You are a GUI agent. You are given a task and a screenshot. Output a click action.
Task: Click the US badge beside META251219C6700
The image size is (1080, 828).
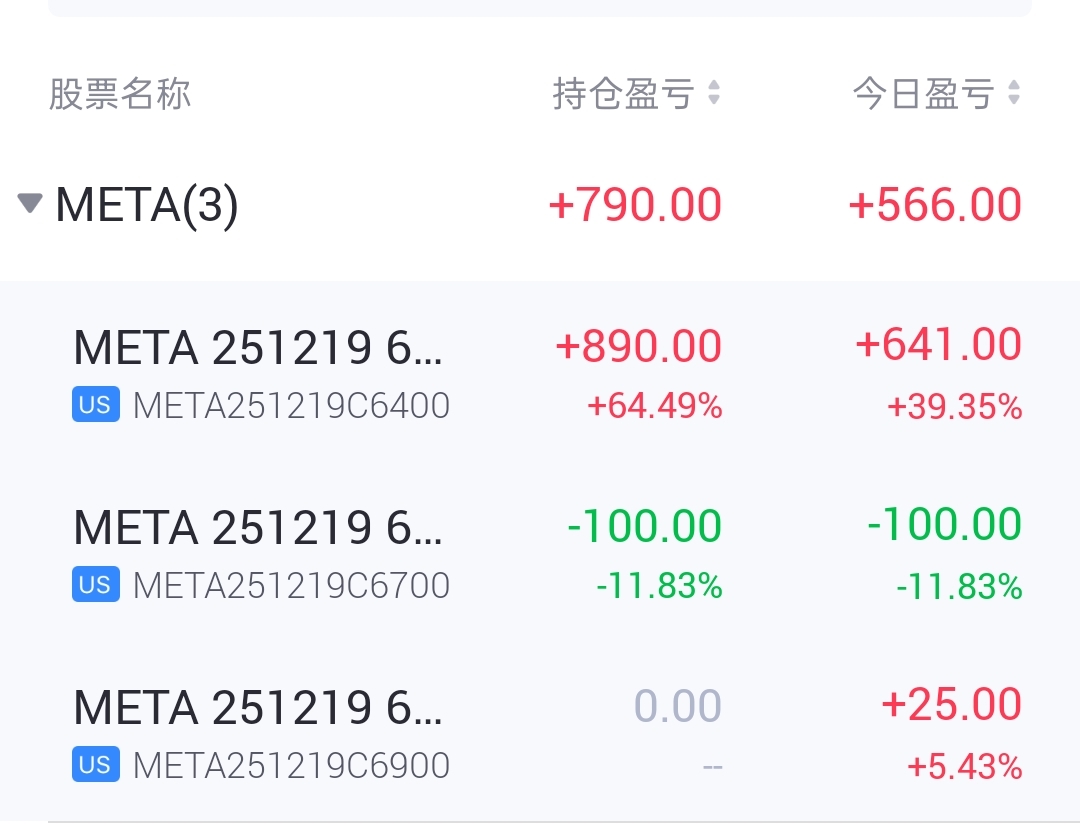coord(96,584)
